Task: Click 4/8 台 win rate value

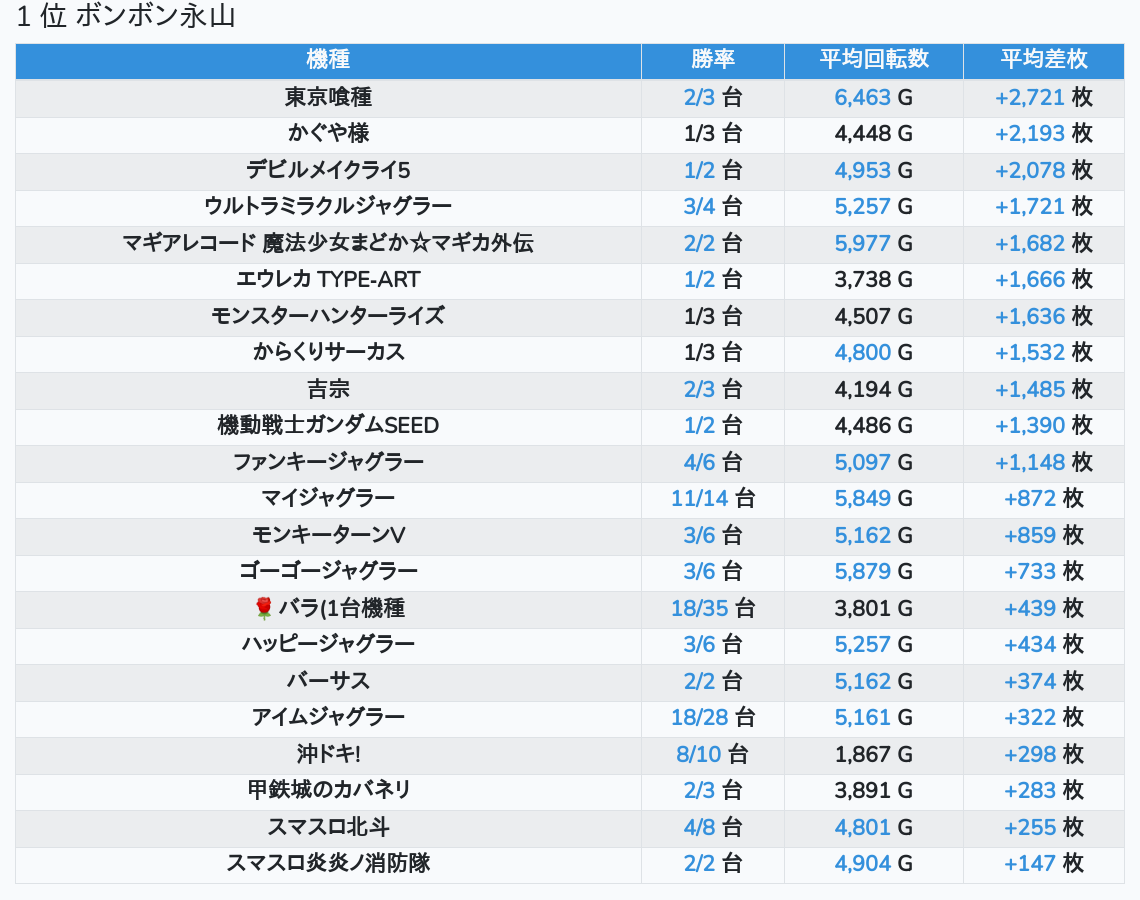Action: click(712, 827)
